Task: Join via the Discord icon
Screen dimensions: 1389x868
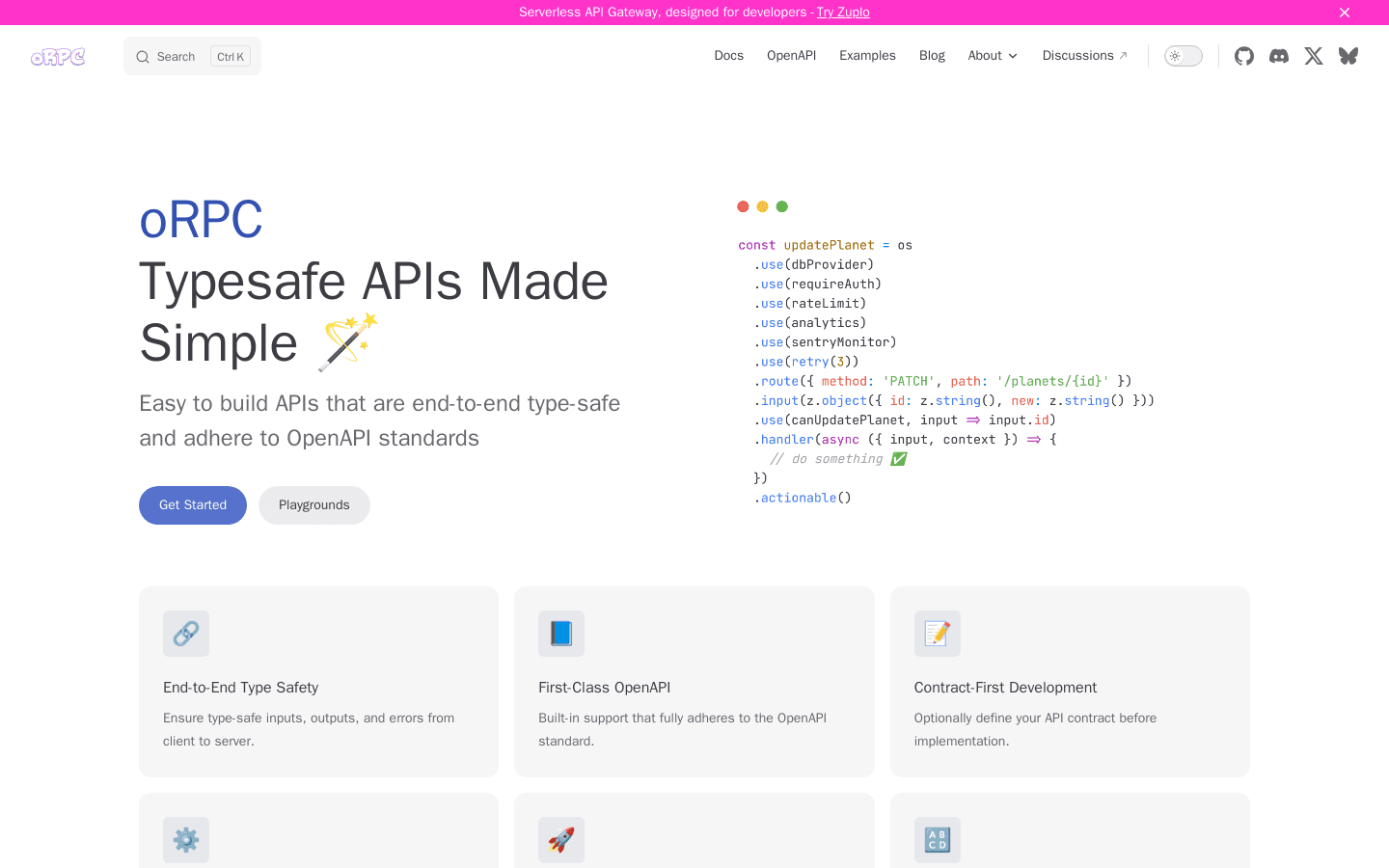Action: [x=1278, y=56]
